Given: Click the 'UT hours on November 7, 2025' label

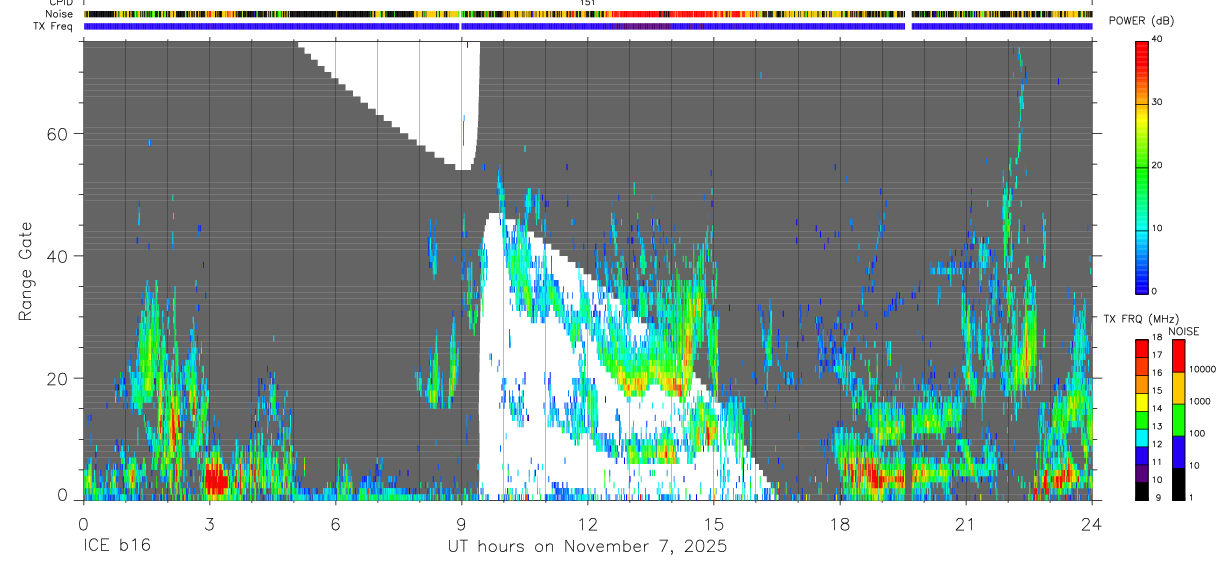Looking at the screenshot, I should click(x=587, y=547).
